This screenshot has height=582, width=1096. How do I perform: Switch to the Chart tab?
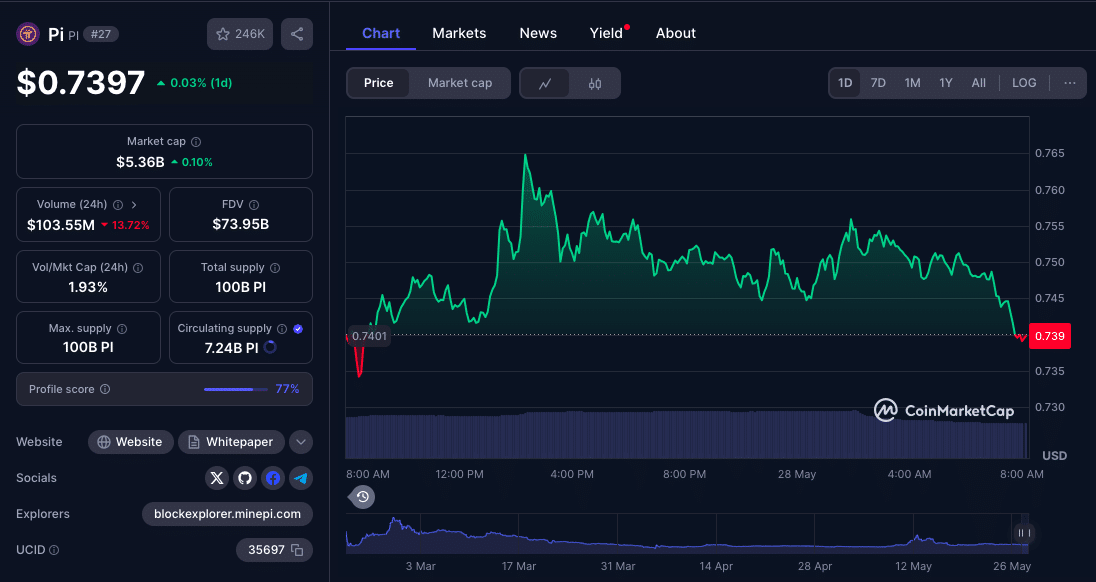pyautogui.click(x=381, y=33)
